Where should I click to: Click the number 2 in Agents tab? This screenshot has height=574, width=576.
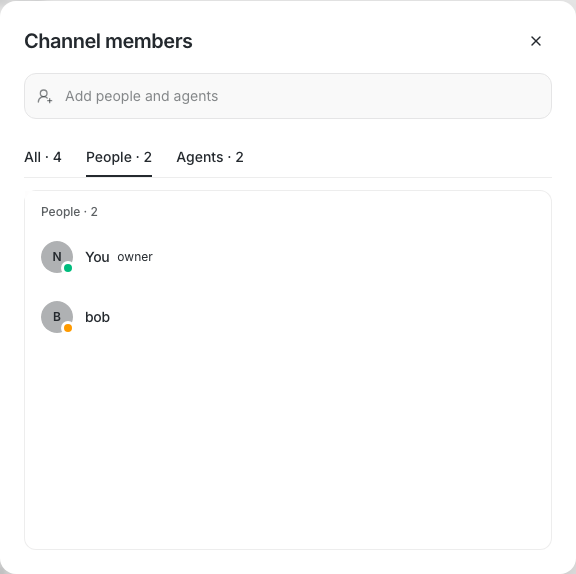click(x=239, y=157)
